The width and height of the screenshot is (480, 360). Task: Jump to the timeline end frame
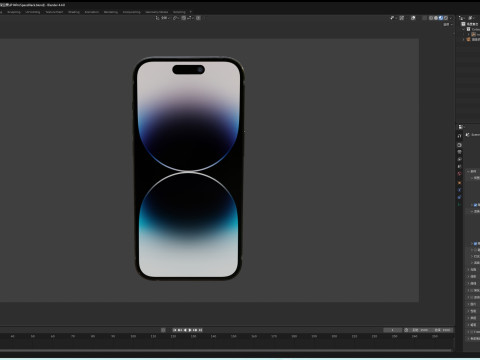(x=201, y=330)
